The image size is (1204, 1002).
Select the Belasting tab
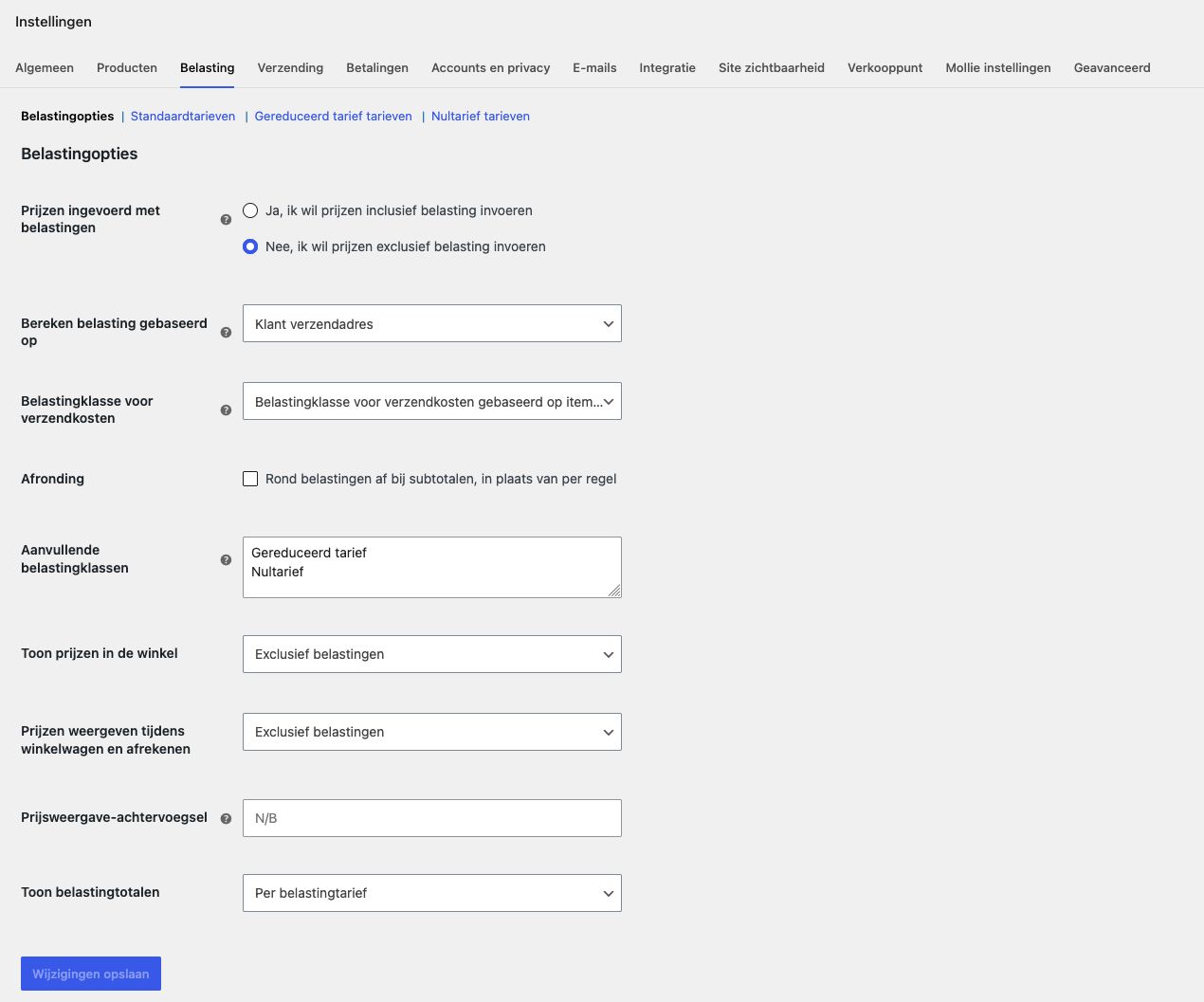pos(208,67)
